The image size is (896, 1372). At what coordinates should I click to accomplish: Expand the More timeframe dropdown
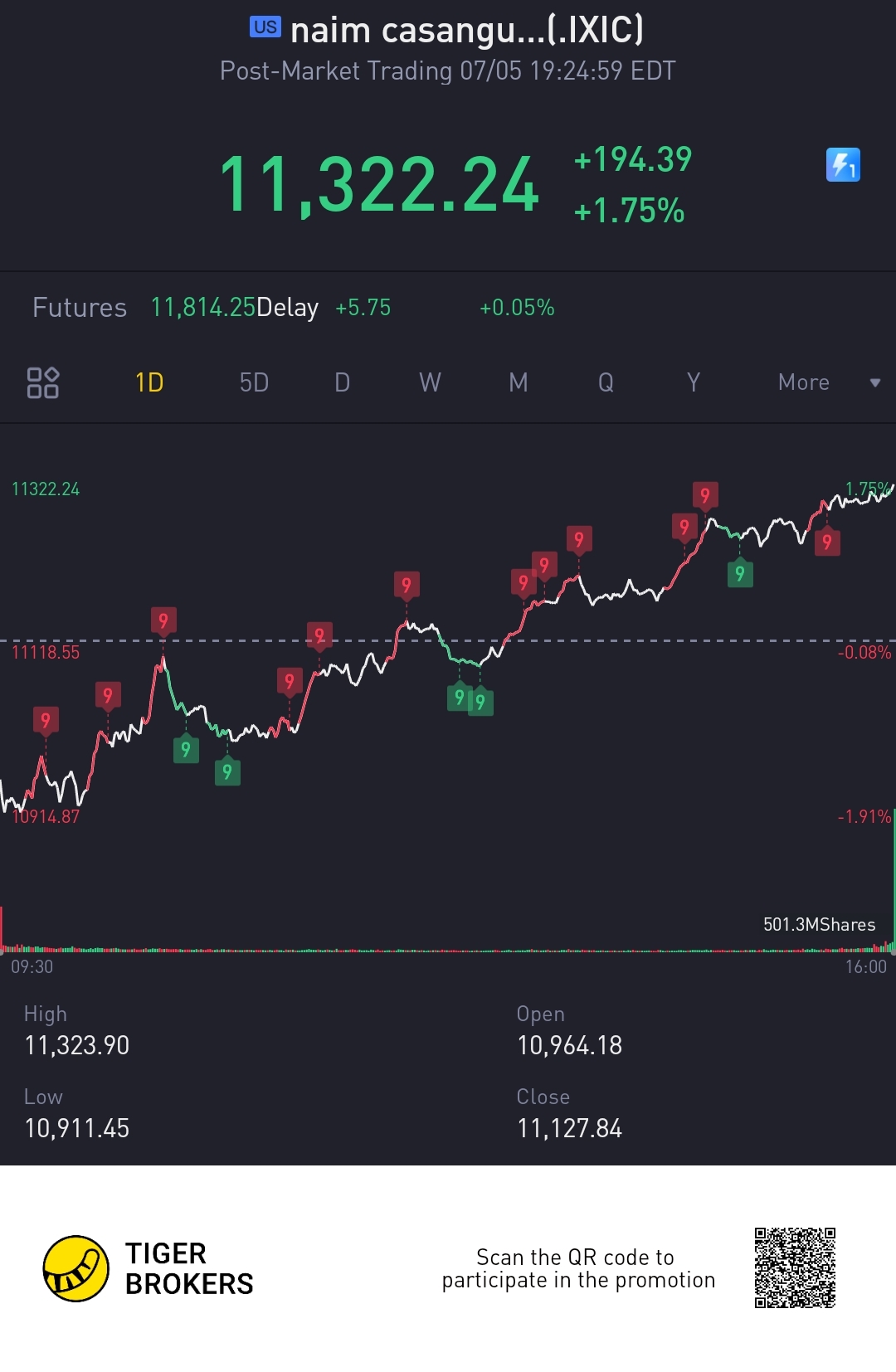(x=804, y=382)
